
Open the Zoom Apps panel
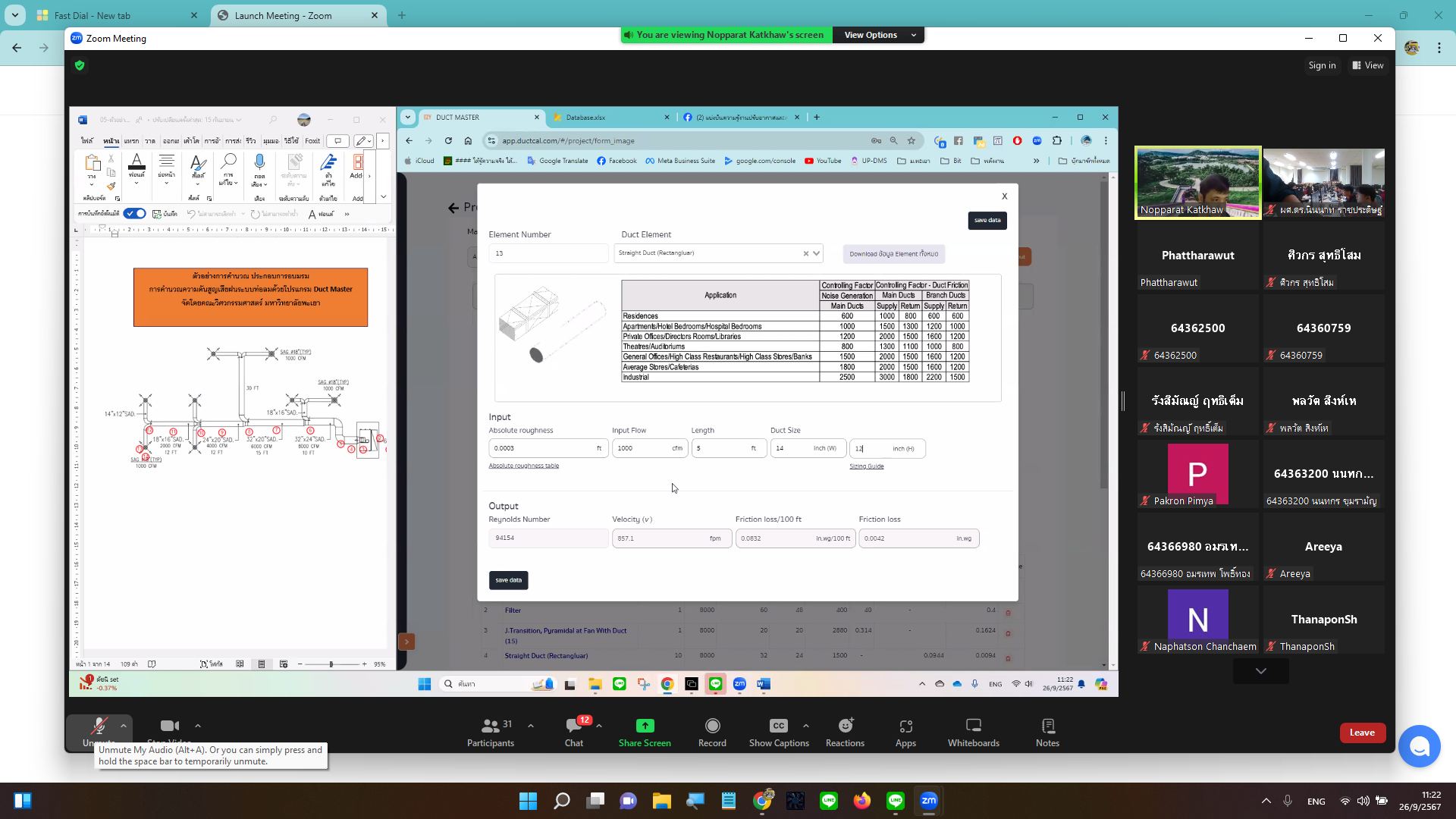point(905,732)
